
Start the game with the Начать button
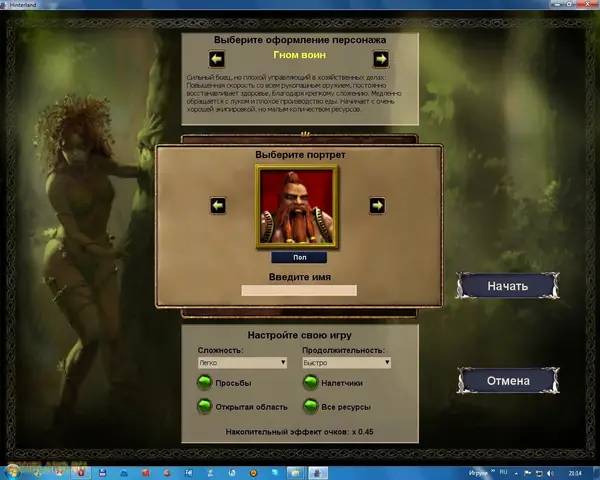(x=508, y=286)
